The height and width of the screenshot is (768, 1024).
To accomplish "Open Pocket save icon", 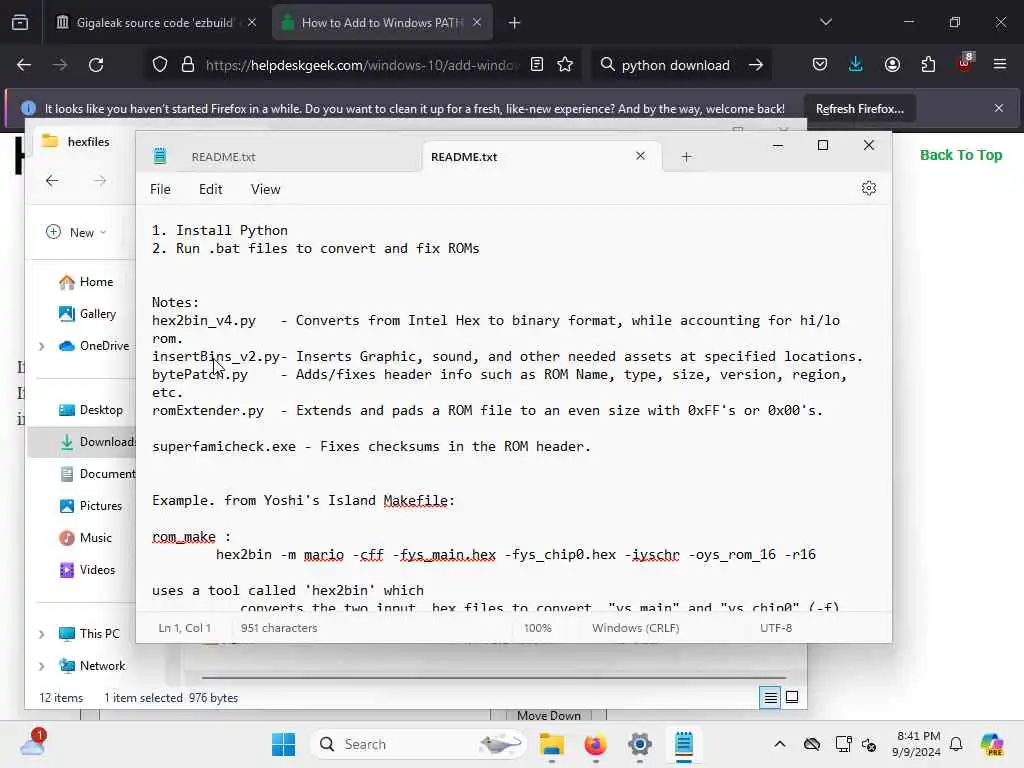I will click(x=820, y=65).
